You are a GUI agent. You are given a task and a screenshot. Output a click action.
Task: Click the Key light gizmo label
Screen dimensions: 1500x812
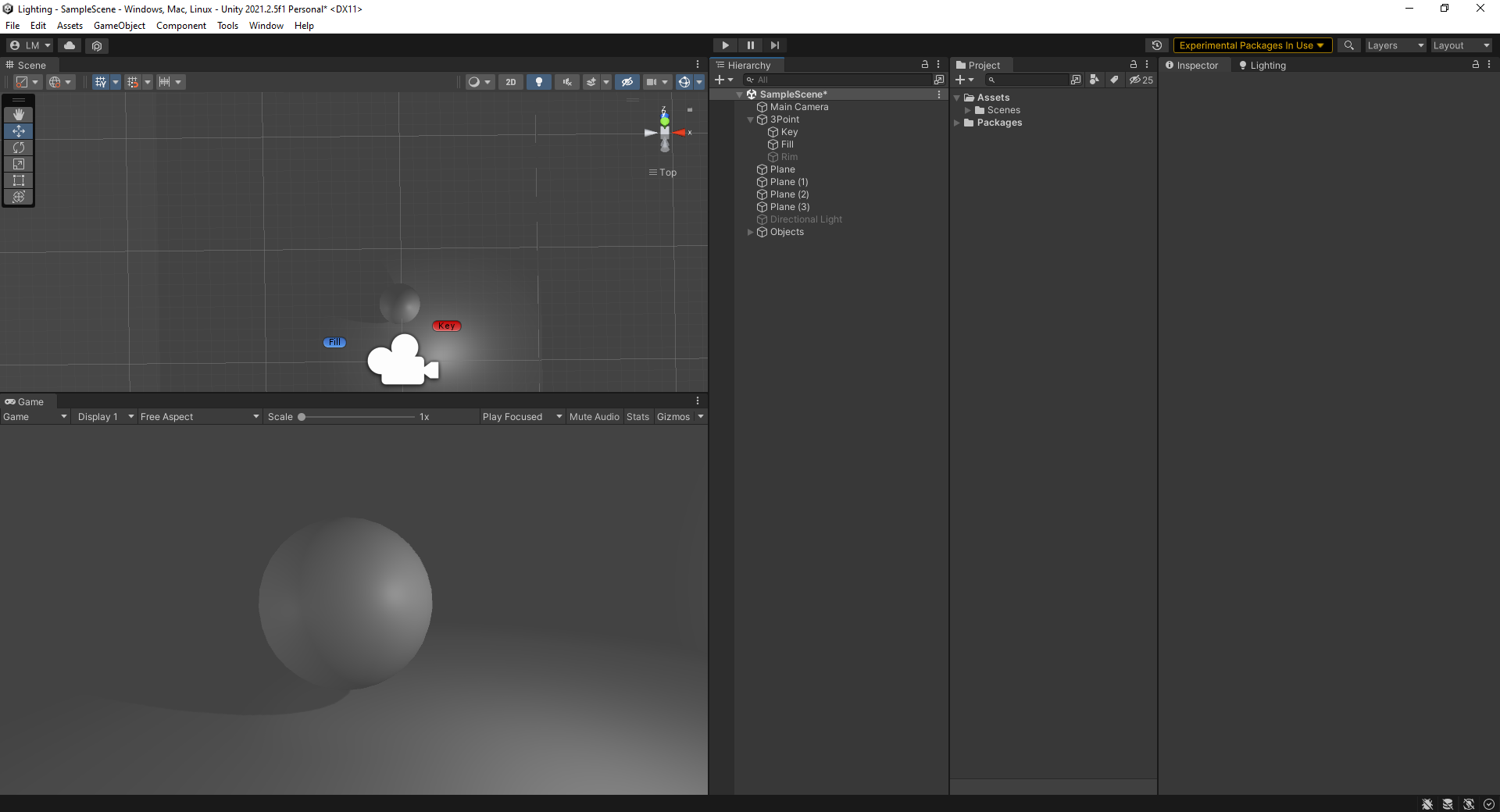pyautogui.click(x=447, y=326)
